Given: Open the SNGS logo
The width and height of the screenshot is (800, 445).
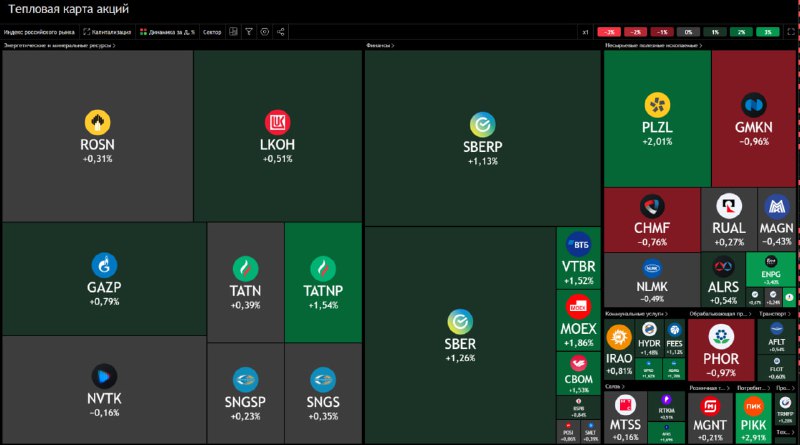Looking at the screenshot, I should point(323,380).
